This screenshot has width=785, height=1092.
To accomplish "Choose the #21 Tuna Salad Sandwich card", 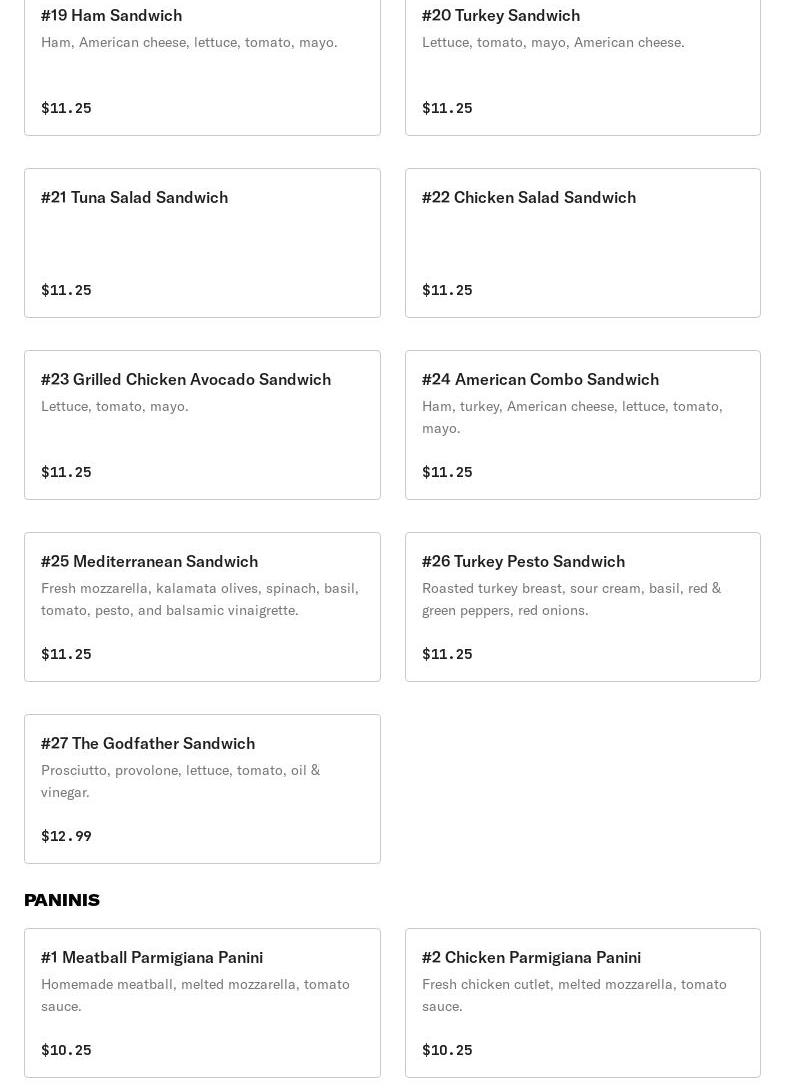I will point(202,243).
